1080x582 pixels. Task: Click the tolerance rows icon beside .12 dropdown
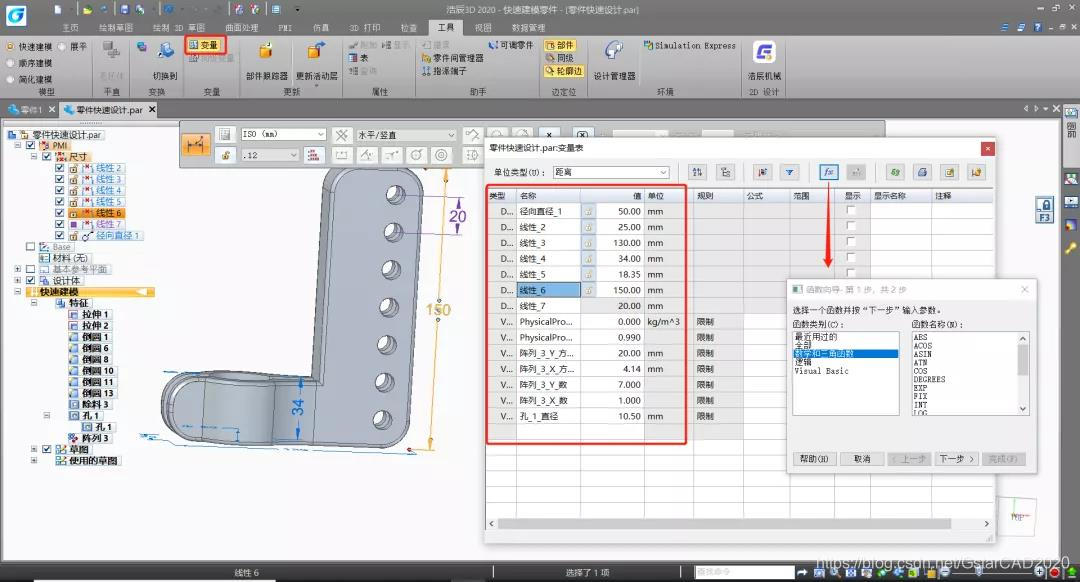tap(313, 156)
